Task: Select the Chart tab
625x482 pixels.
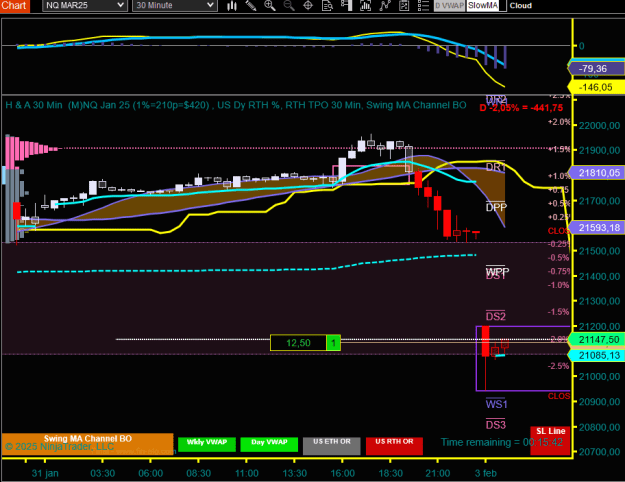Action: click(14, 6)
